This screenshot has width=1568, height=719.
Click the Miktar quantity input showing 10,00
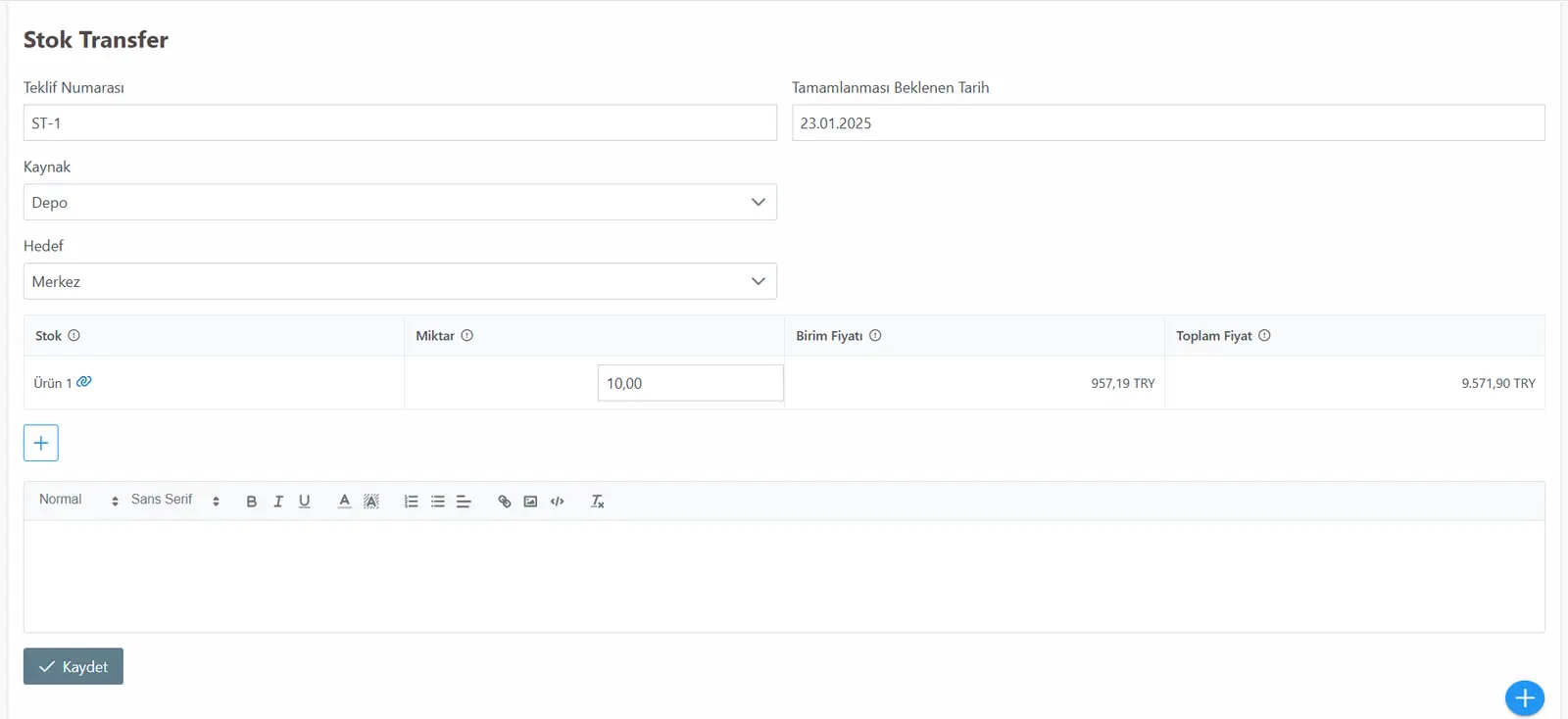691,383
